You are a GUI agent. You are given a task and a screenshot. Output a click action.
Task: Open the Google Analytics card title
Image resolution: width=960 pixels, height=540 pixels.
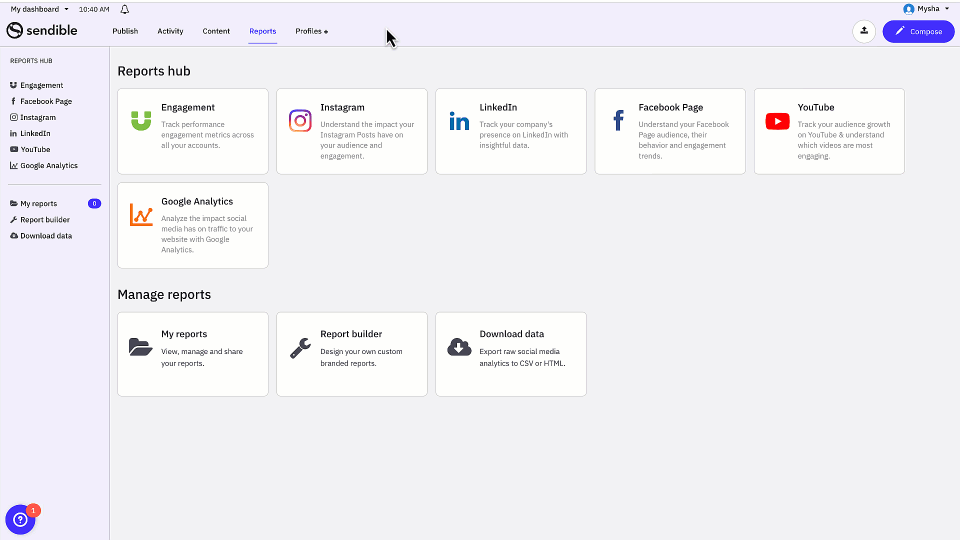coord(197,201)
